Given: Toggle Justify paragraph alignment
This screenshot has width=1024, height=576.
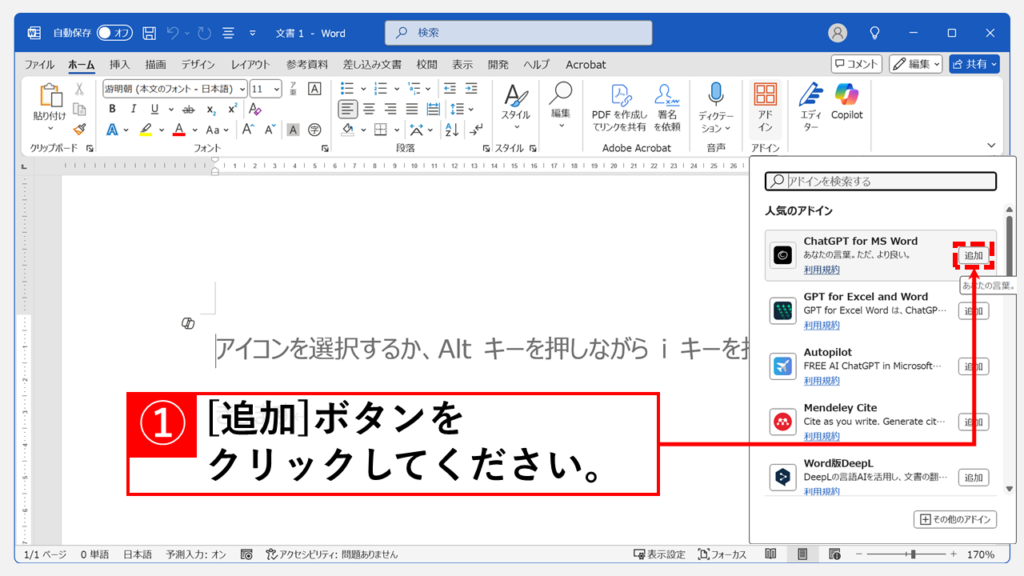Looking at the screenshot, I should (411, 109).
